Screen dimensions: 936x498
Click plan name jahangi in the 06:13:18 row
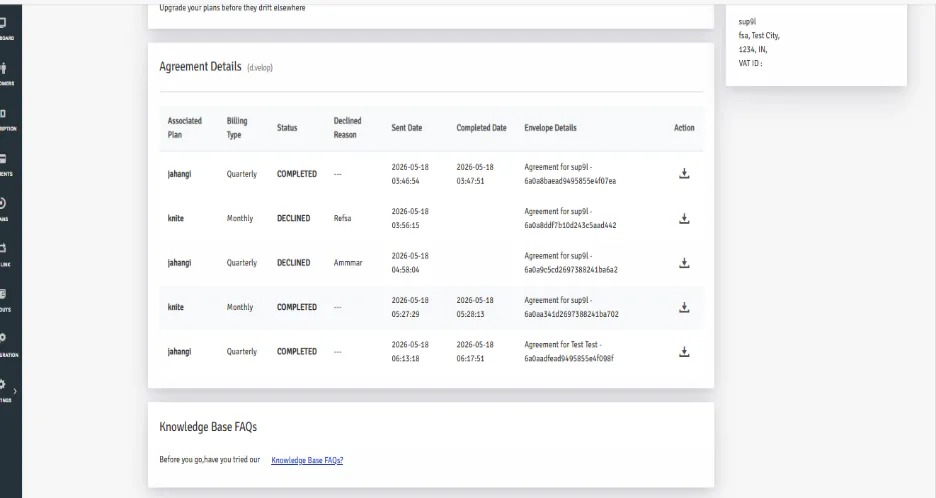point(179,352)
